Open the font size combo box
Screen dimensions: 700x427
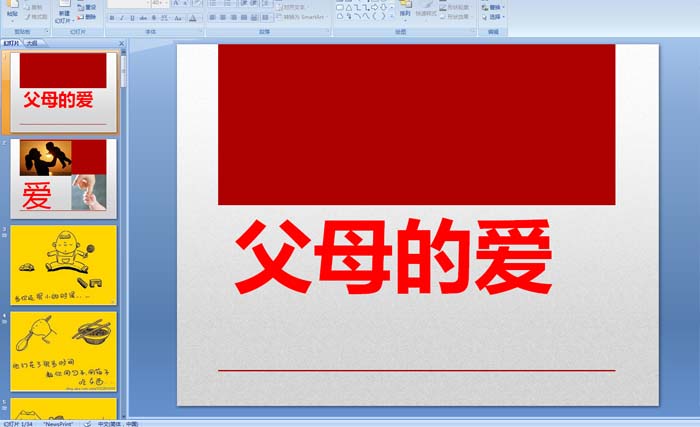160,4
